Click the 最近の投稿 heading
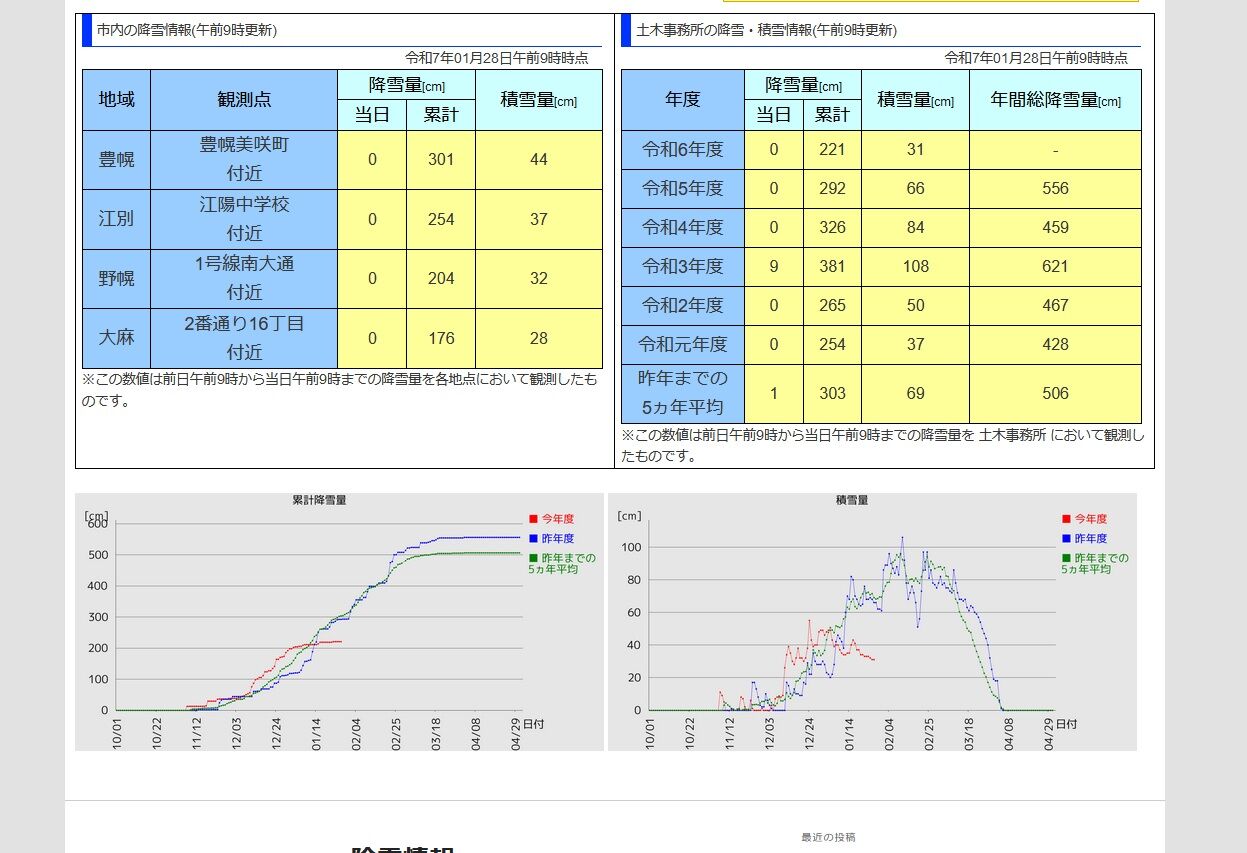This screenshot has height=853, width=1247. click(x=828, y=837)
